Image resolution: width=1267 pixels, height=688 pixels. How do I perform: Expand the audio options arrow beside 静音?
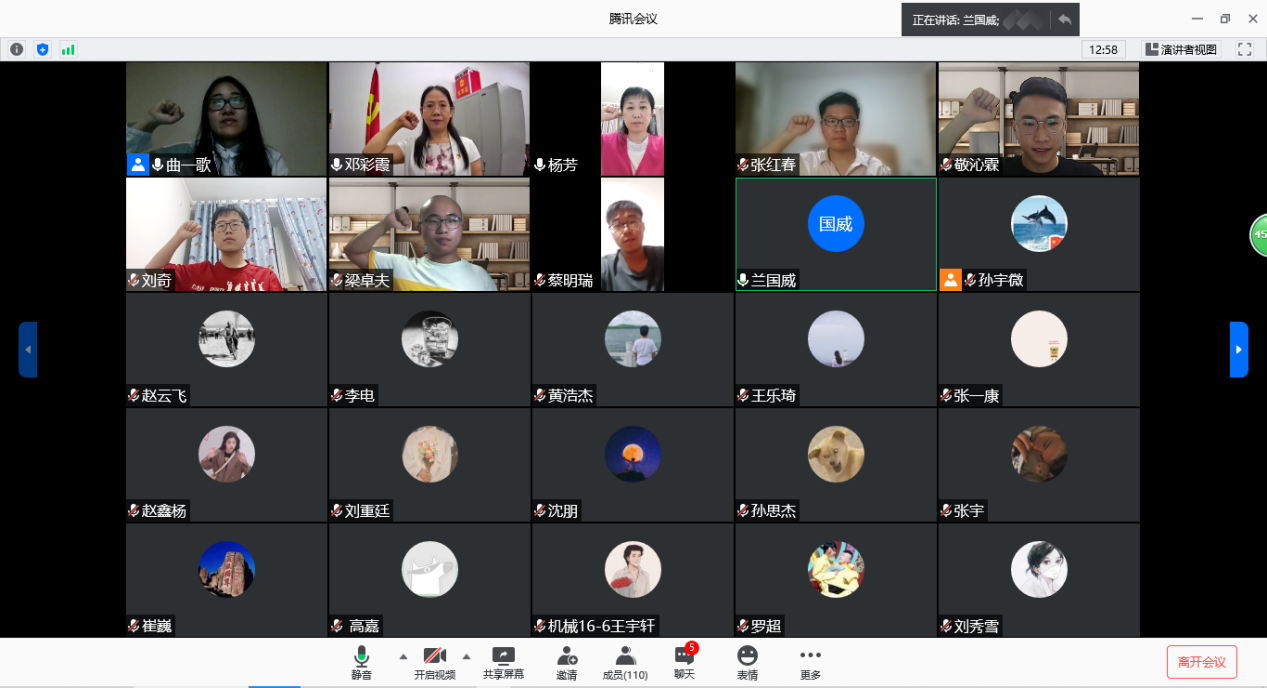[x=403, y=657]
